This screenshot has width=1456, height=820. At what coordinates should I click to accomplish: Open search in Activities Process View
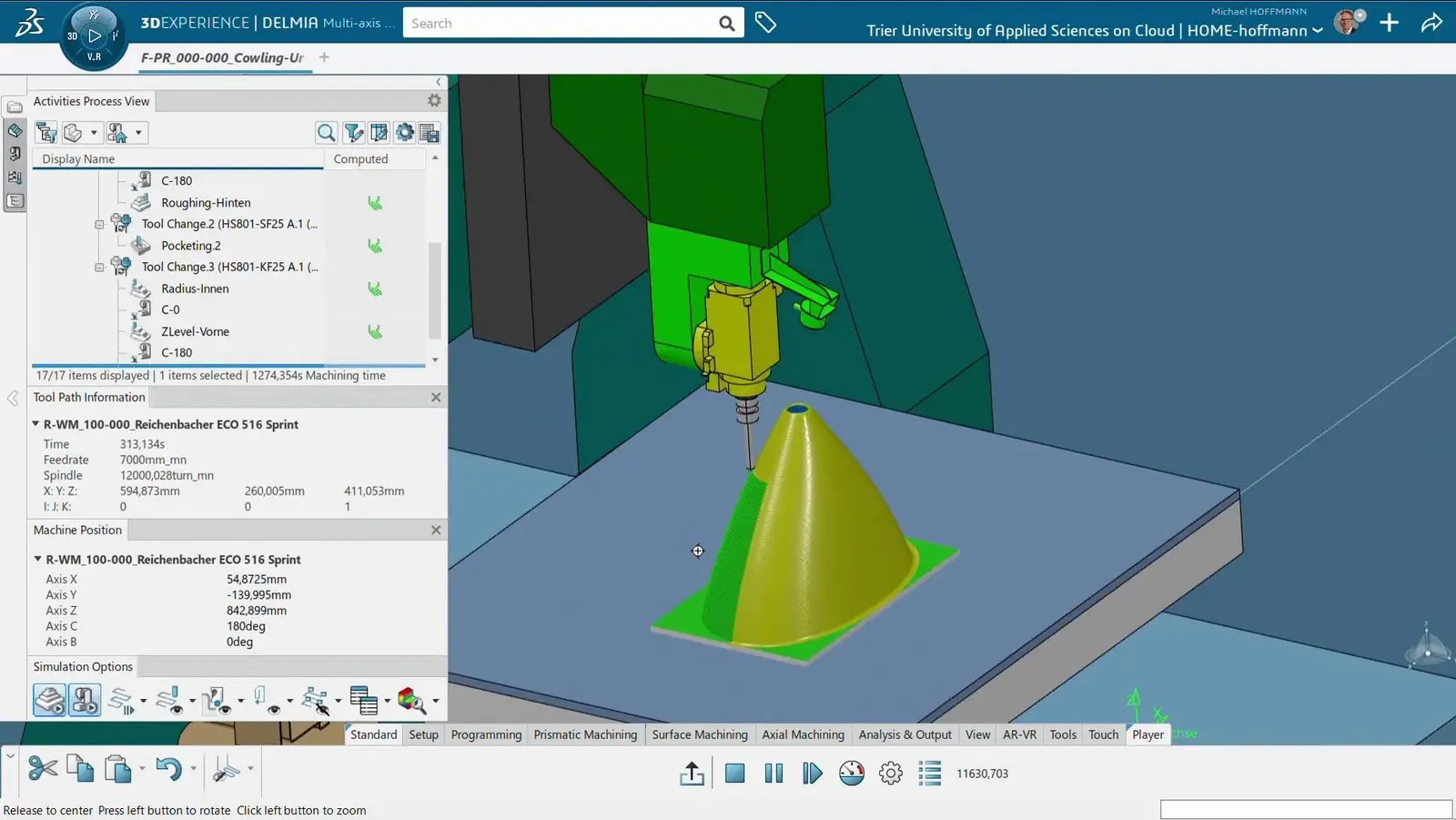[x=326, y=133]
